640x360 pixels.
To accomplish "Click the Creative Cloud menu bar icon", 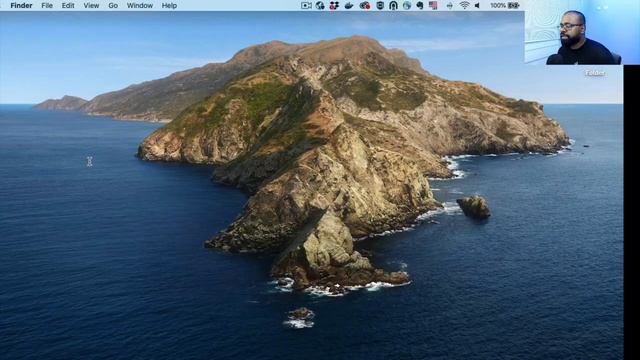I will point(364,6).
